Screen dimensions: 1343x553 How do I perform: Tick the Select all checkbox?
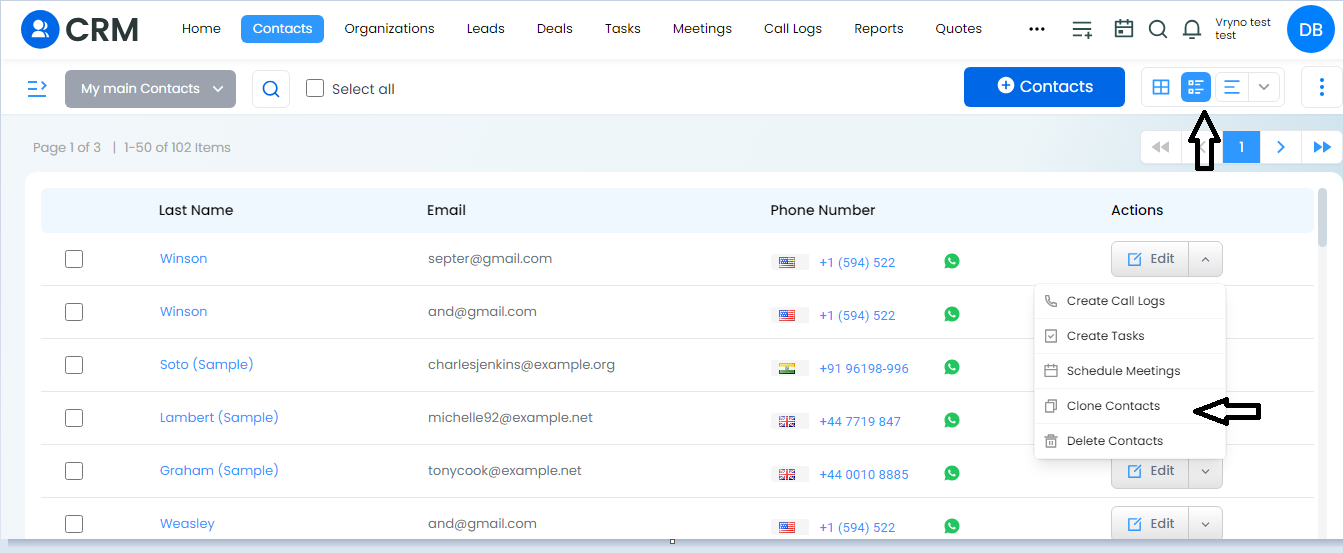click(x=315, y=88)
